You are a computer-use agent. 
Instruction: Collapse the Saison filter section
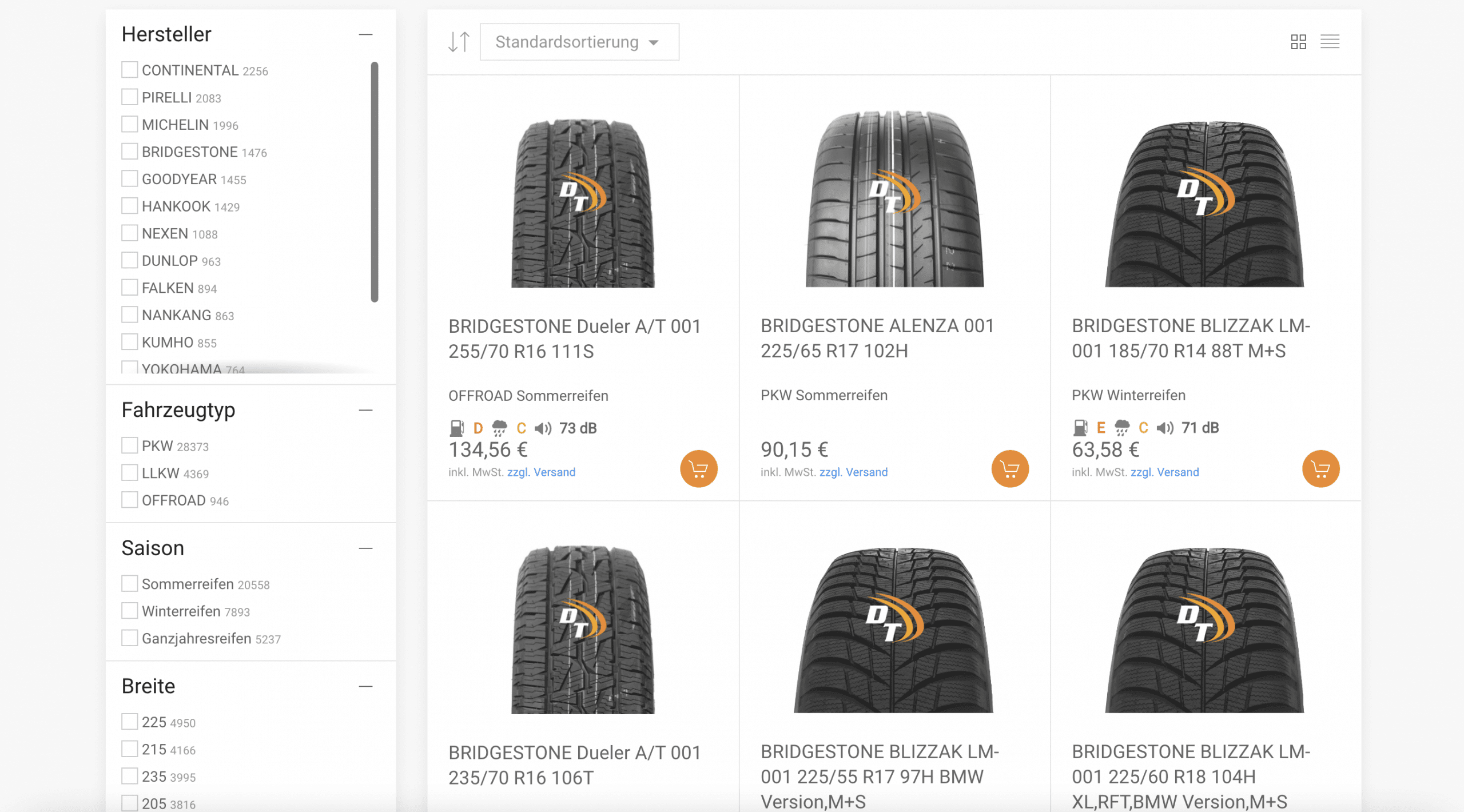(x=365, y=548)
